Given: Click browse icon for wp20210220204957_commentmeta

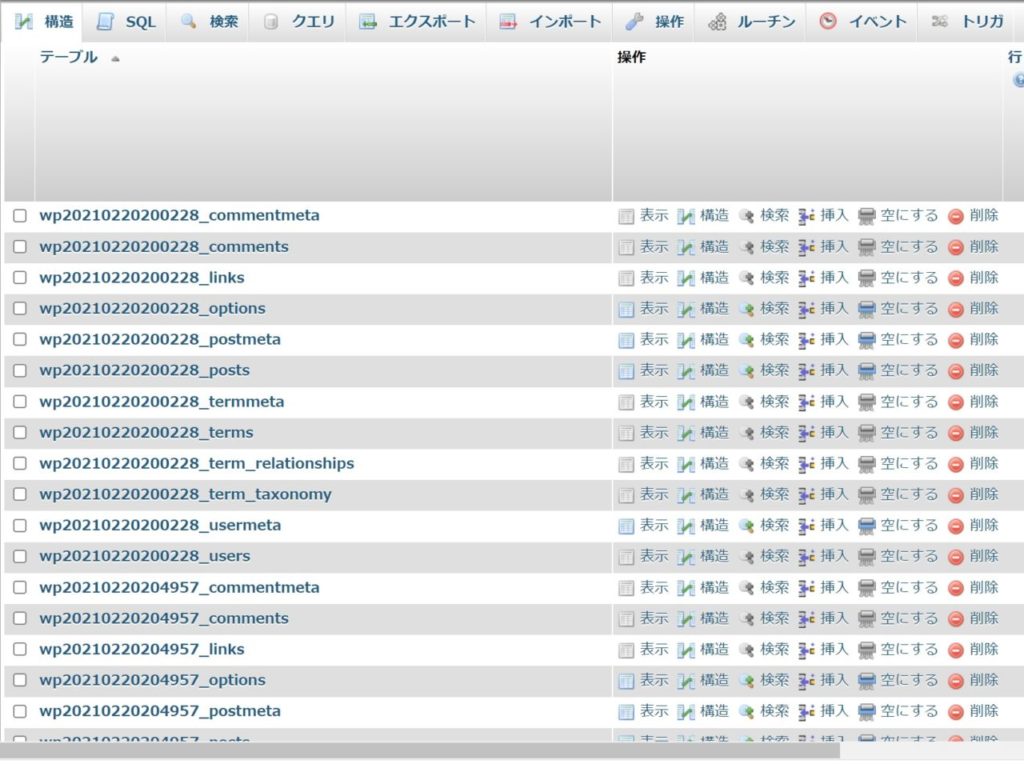Looking at the screenshot, I should (626, 588).
